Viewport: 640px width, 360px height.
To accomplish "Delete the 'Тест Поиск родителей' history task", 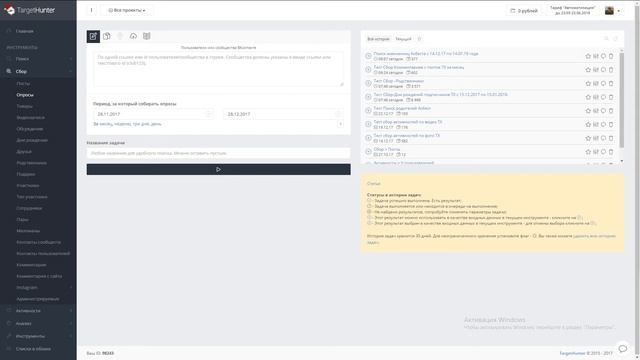I will point(611,111).
